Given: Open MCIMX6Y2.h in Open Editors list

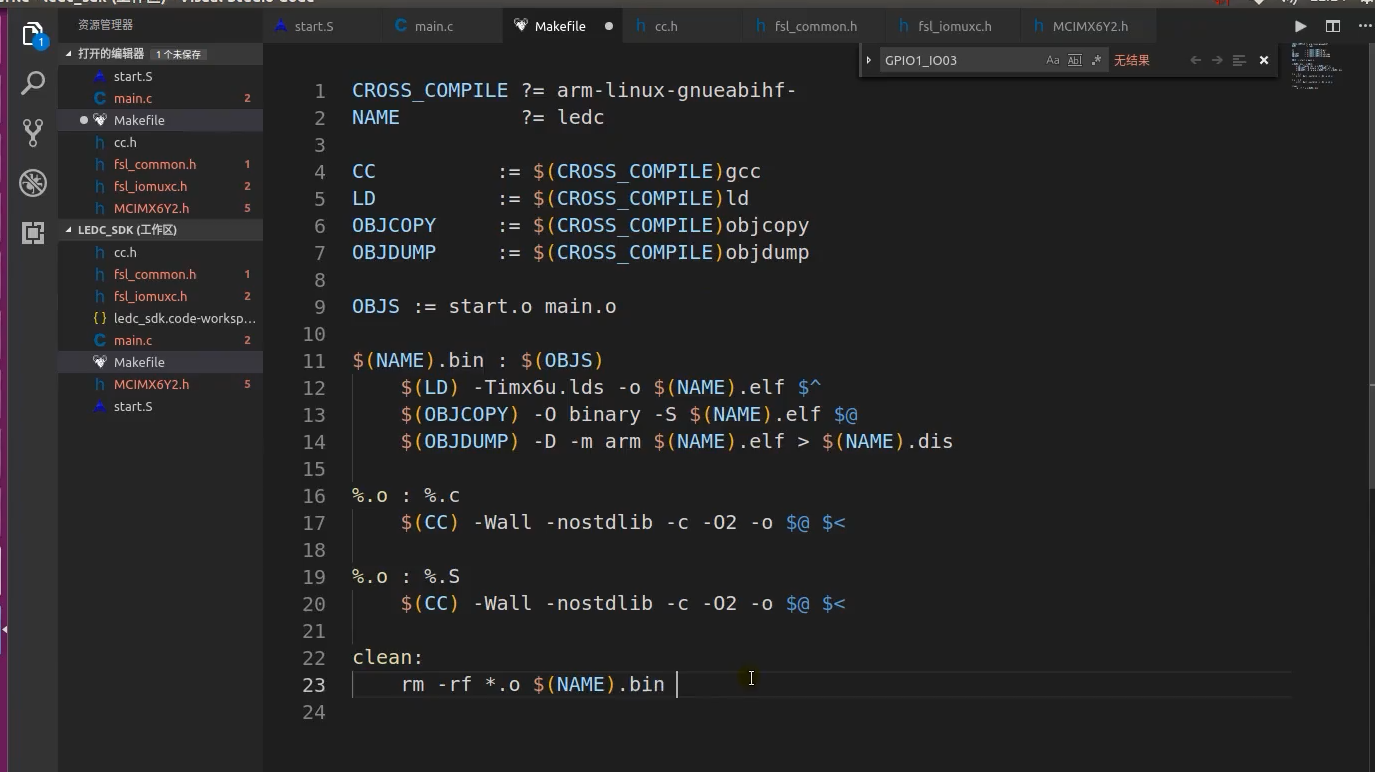Looking at the screenshot, I should (160, 208).
